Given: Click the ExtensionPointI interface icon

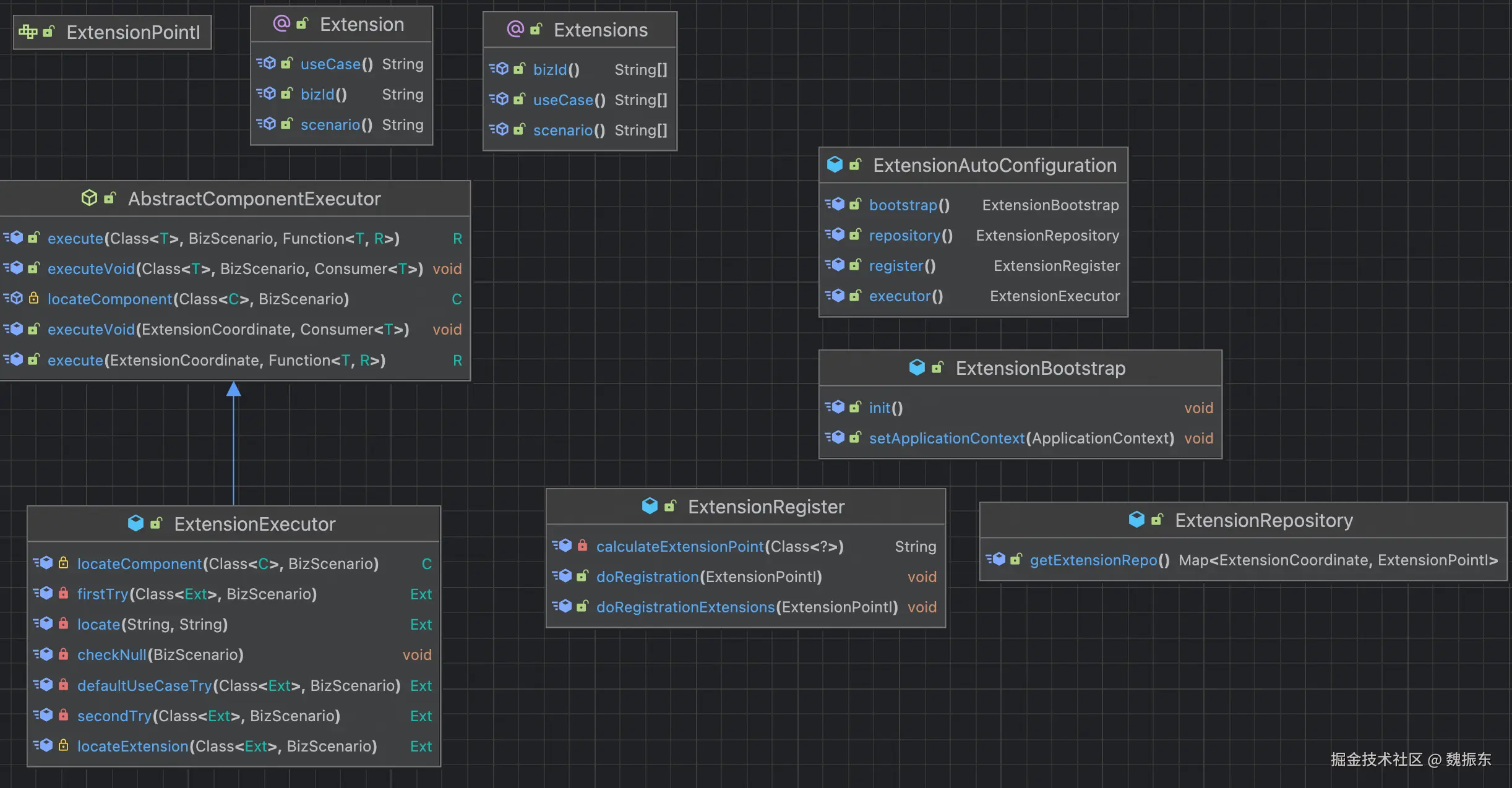Looking at the screenshot, I should [x=28, y=32].
